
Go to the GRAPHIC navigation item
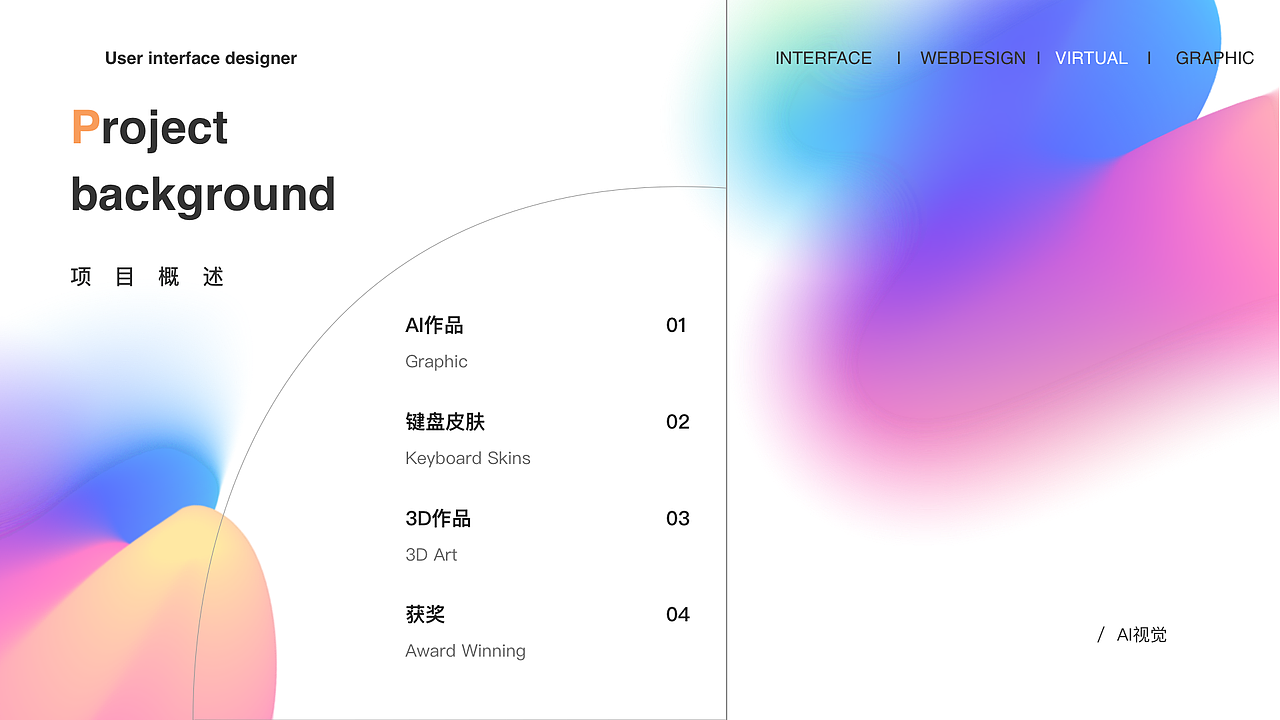tap(1215, 58)
